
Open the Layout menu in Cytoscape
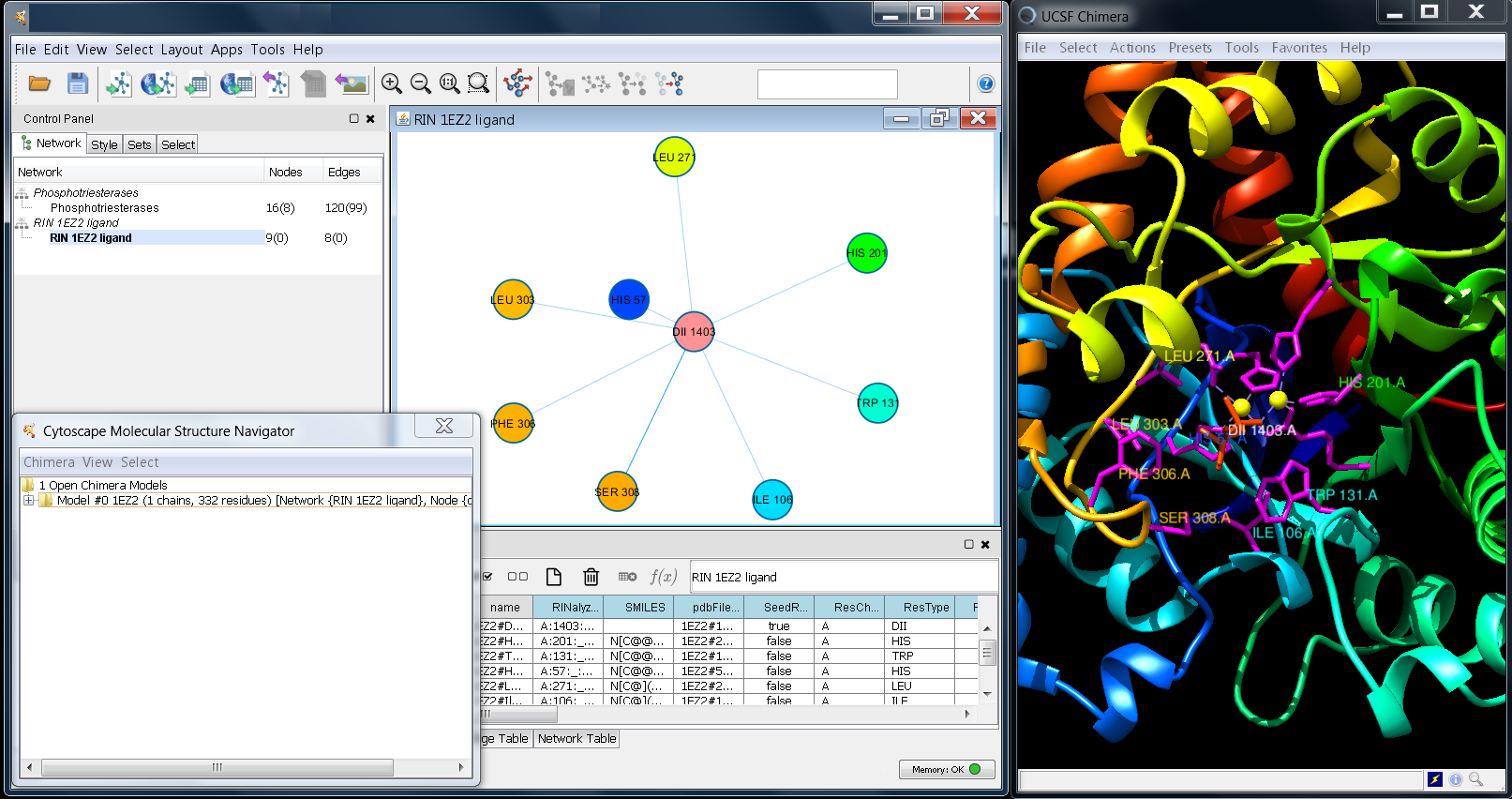(x=181, y=50)
